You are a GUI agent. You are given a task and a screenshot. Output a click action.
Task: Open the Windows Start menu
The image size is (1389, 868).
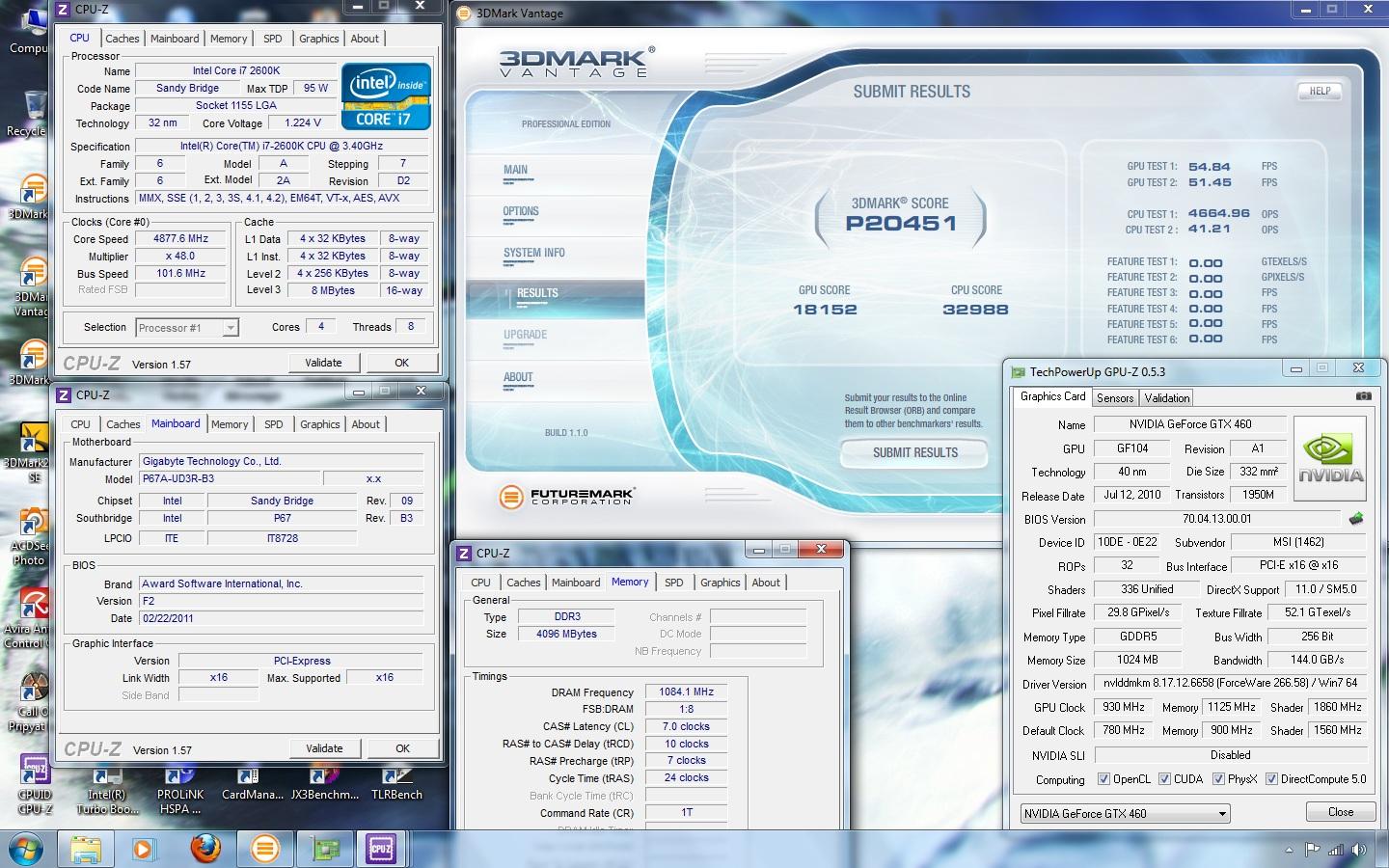coord(26,850)
